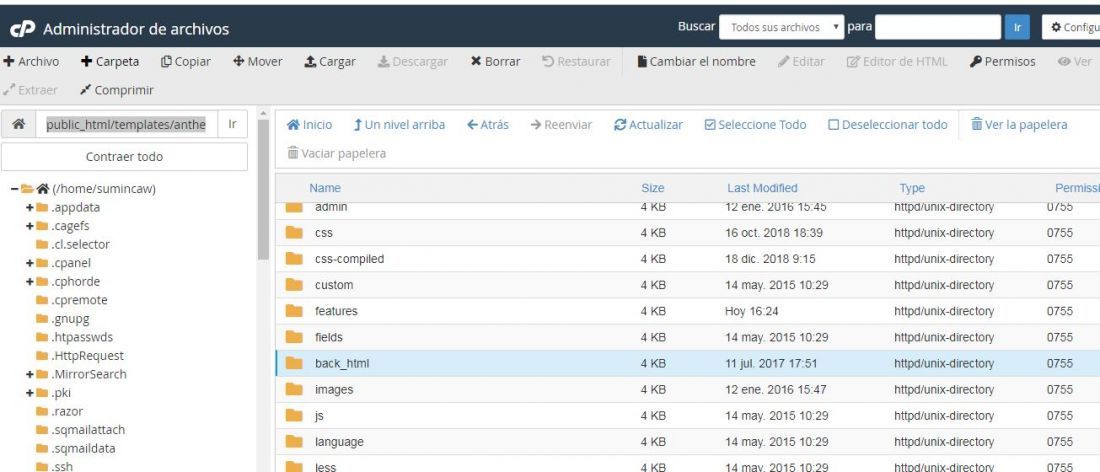Select .HttpRequest in the tree
Screen dimensions: 1100x472
(87, 356)
